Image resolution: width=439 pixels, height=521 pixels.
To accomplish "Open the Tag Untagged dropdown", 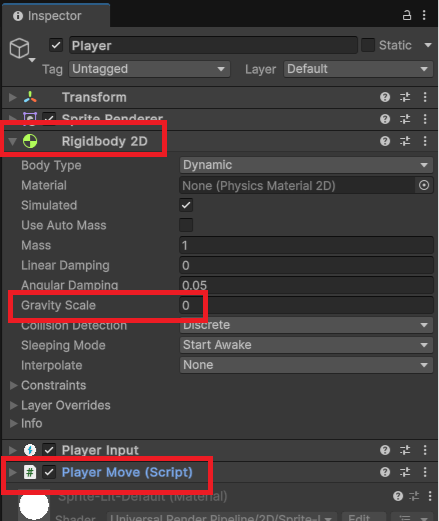I will coord(149,69).
